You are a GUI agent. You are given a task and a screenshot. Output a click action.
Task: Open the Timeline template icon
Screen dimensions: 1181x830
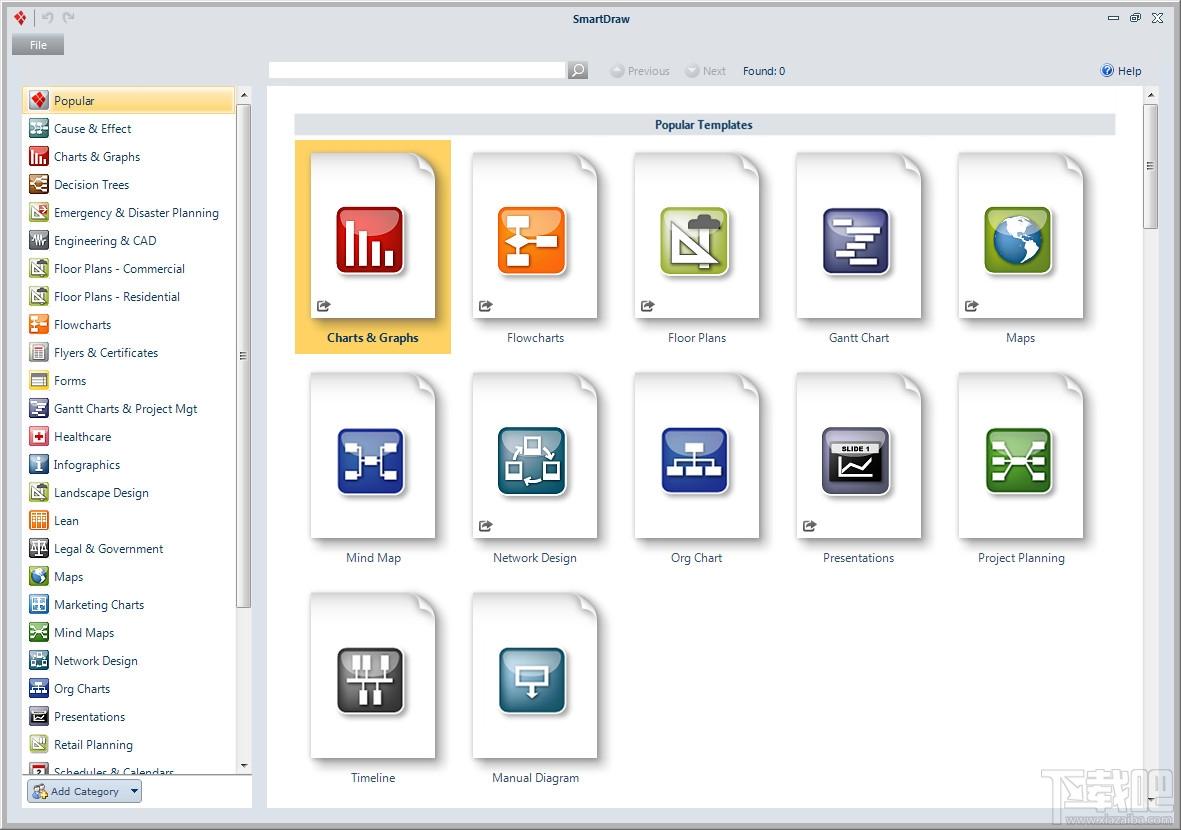pos(370,680)
